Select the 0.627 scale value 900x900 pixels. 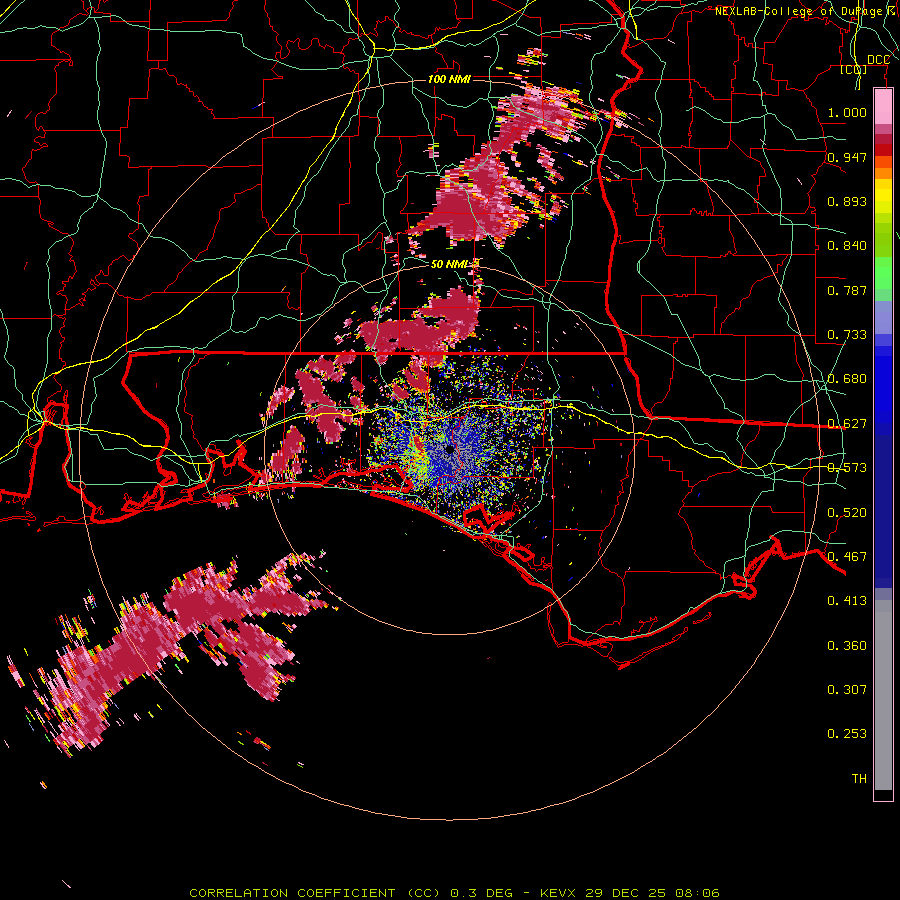tap(847, 424)
